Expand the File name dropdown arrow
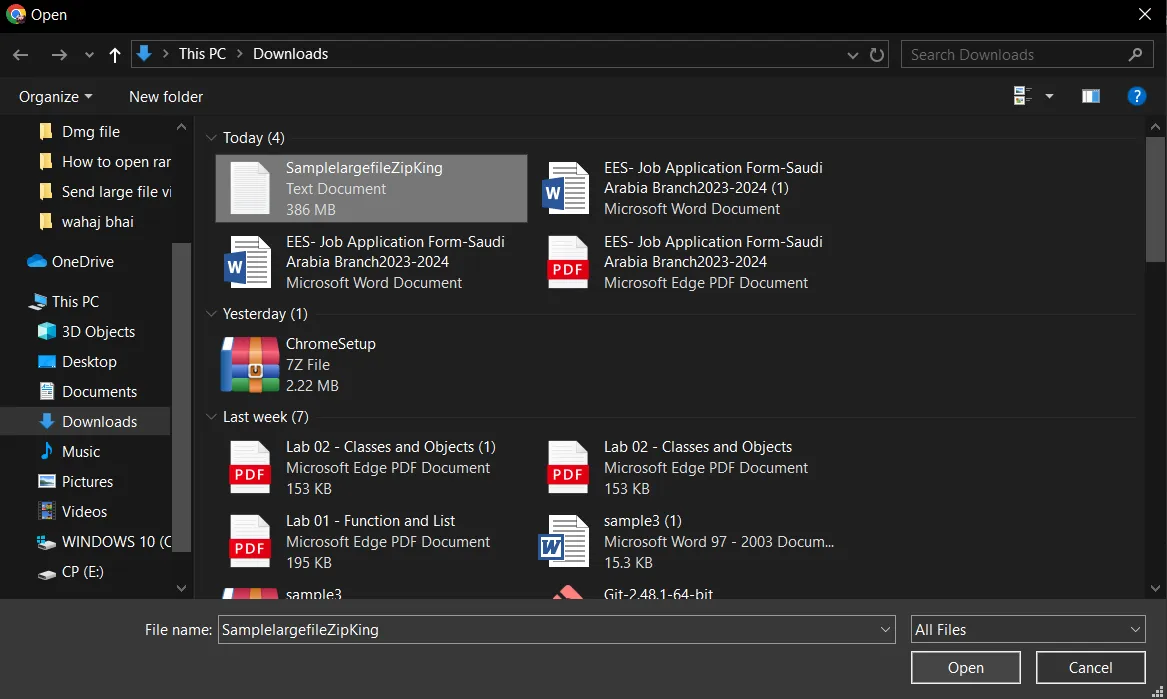Viewport: 1167px width, 699px height. pyautogui.click(x=885, y=630)
